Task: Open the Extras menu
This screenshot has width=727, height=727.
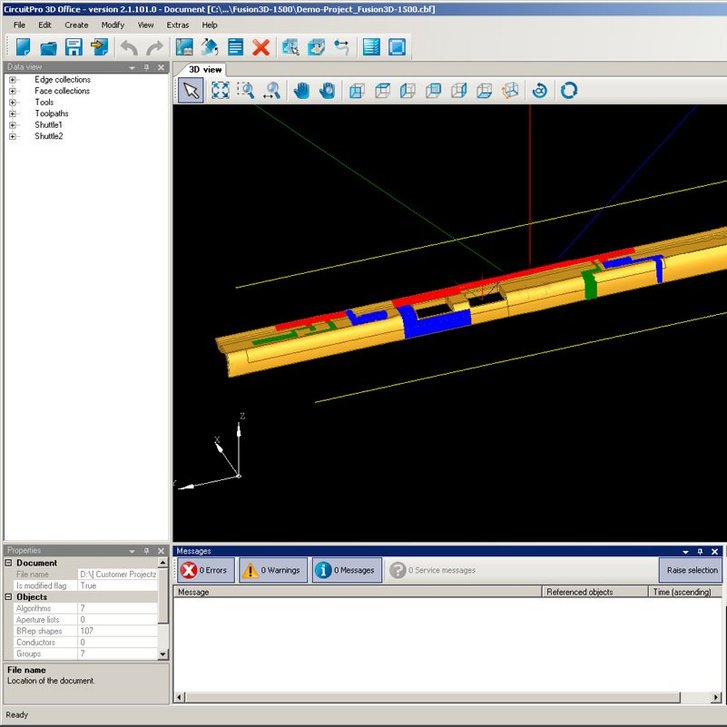Action: [177, 25]
